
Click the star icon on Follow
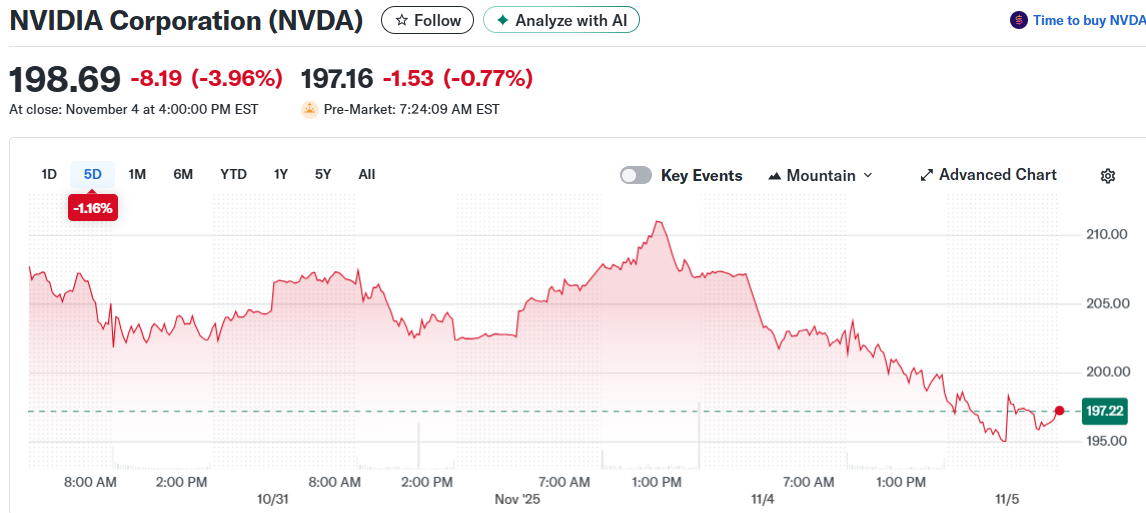[401, 20]
